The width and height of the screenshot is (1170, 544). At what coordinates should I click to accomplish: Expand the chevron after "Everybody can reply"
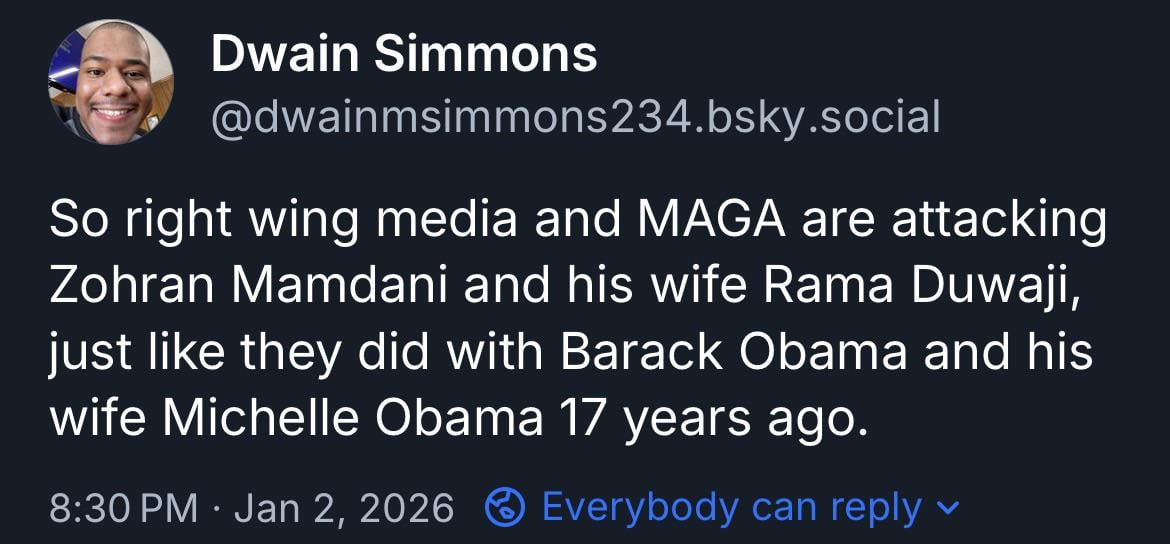click(949, 509)
